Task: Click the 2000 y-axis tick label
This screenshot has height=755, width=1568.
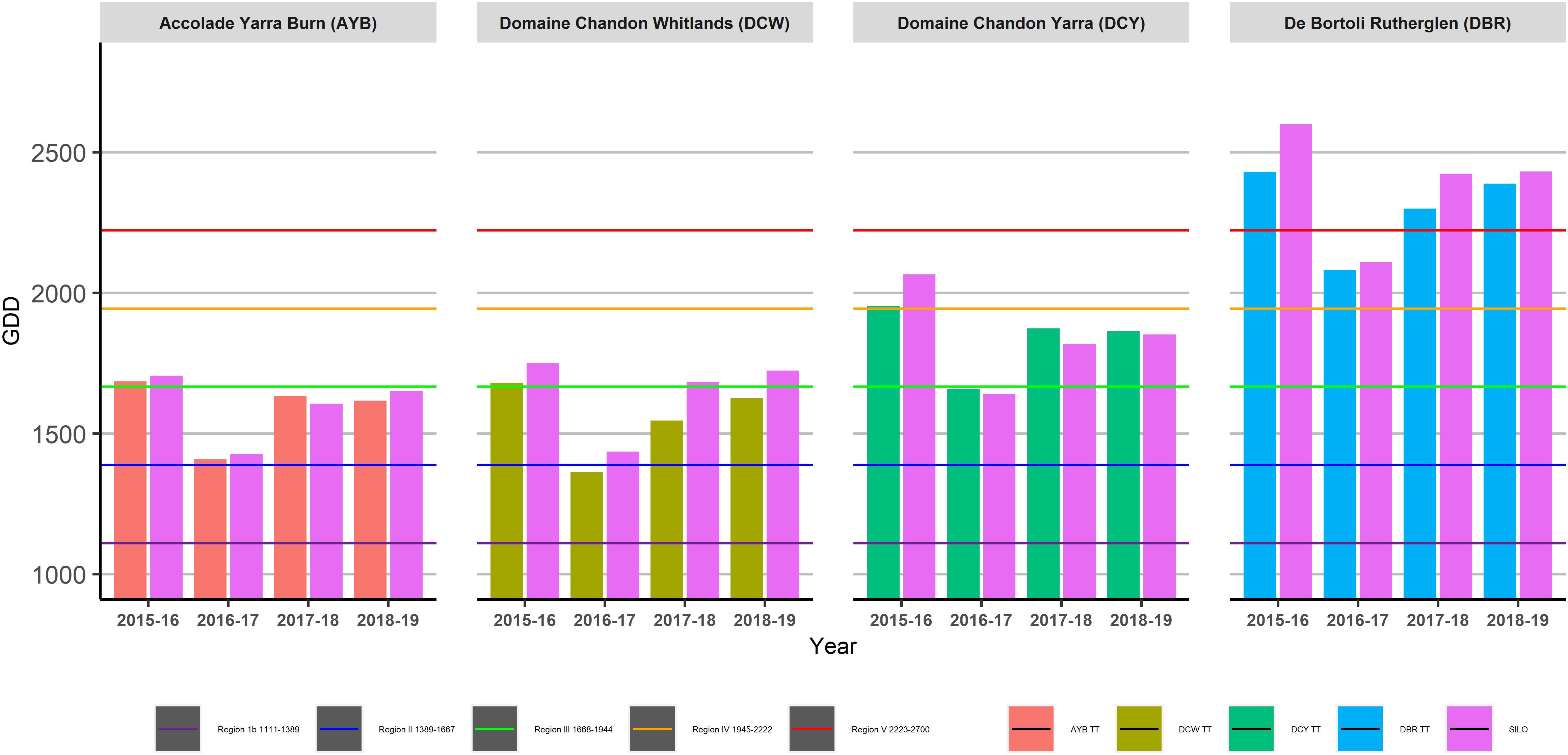Action: (x=58, y=294)
